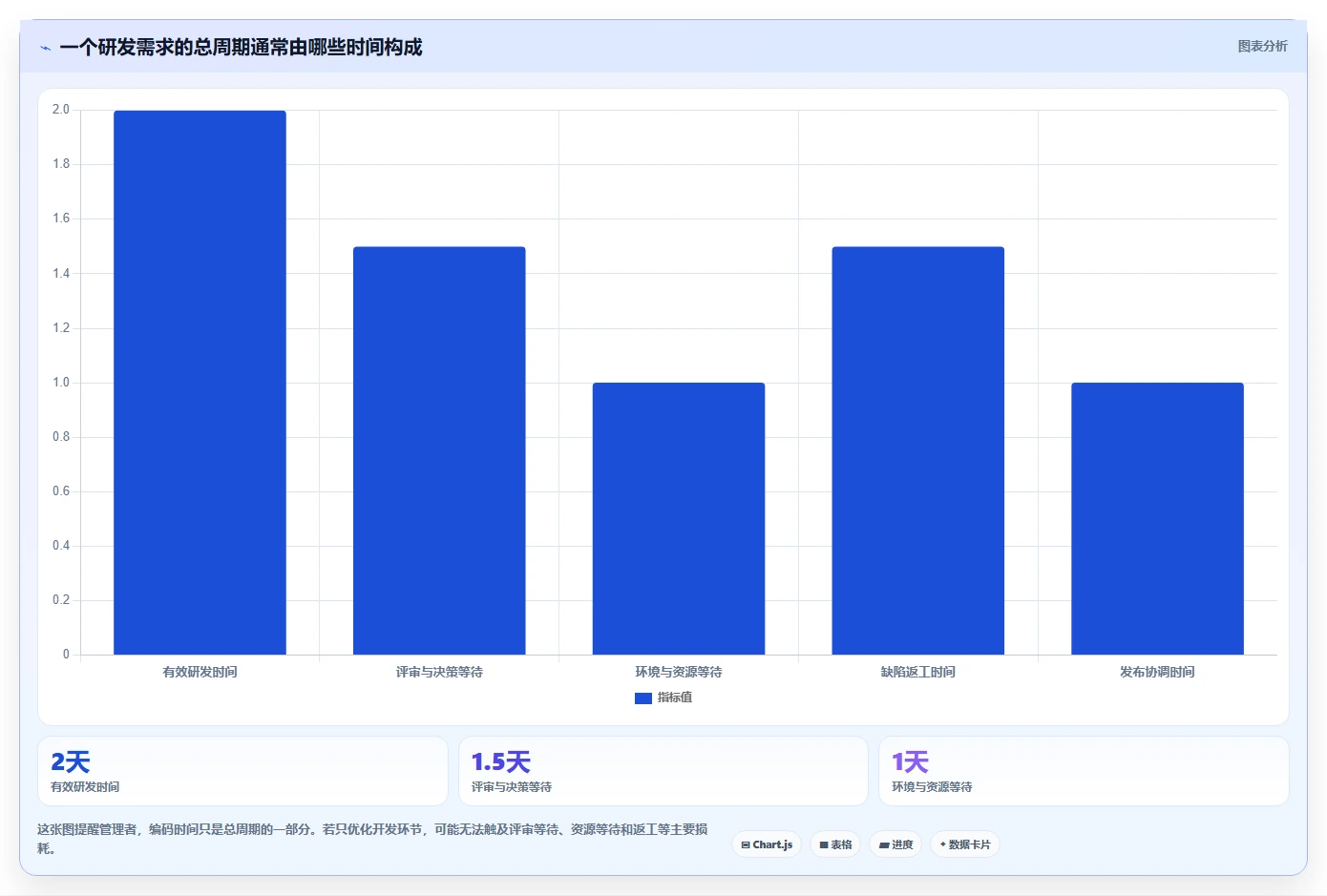Click the 有效研发时间 axis label
This screenshot has width=1327, height=896.
(200, 672)
